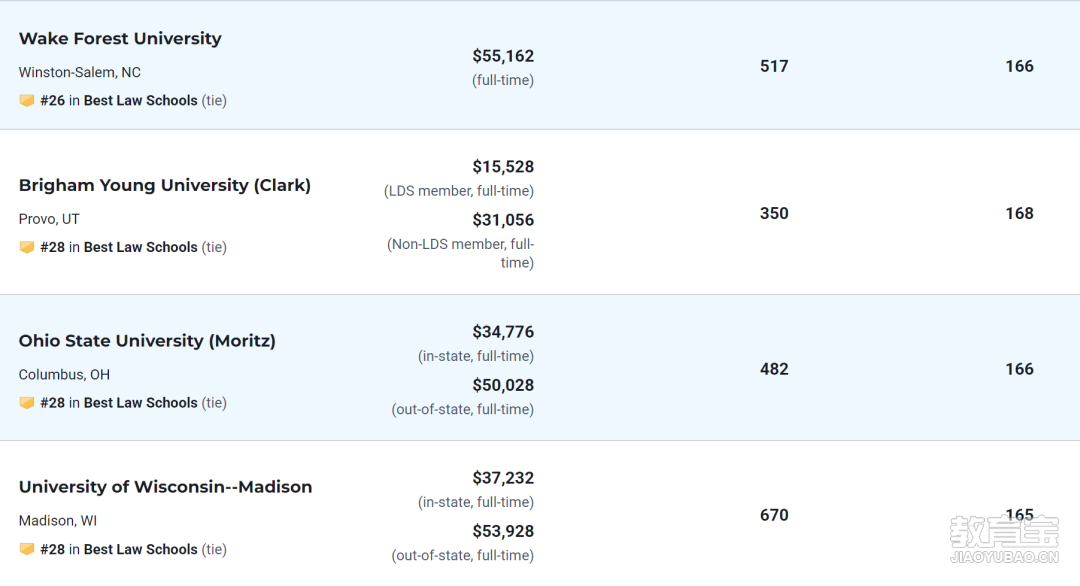Click Best Law Schools link under Brigham Young

141,247
